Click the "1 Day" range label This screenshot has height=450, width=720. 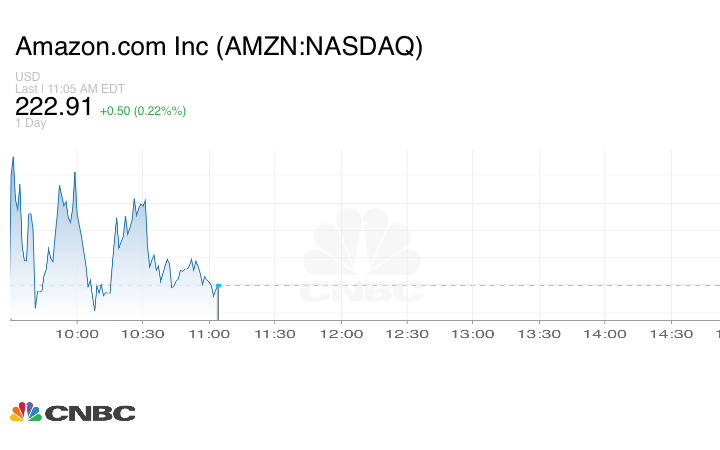30,123
